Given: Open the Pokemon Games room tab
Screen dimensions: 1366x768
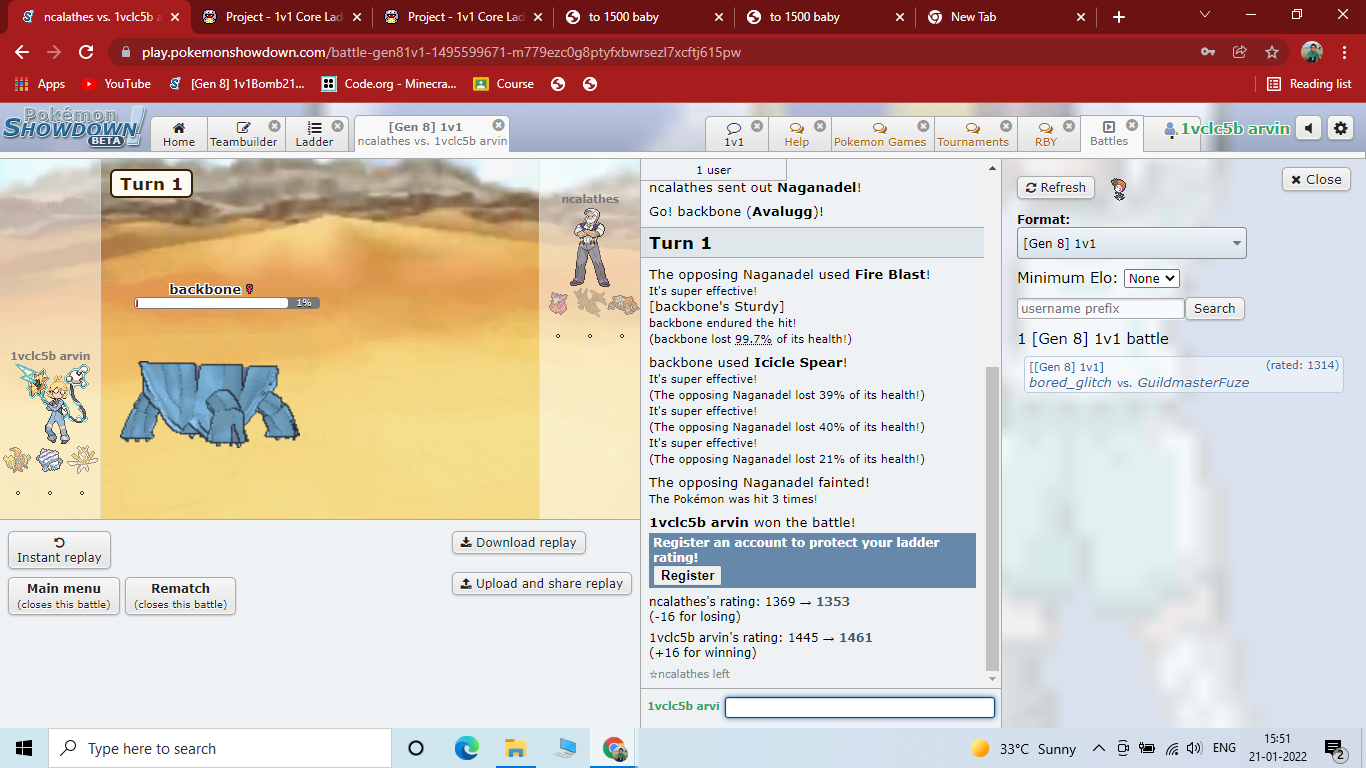Looking at the screenshot, I should click(x=880, y=134).
